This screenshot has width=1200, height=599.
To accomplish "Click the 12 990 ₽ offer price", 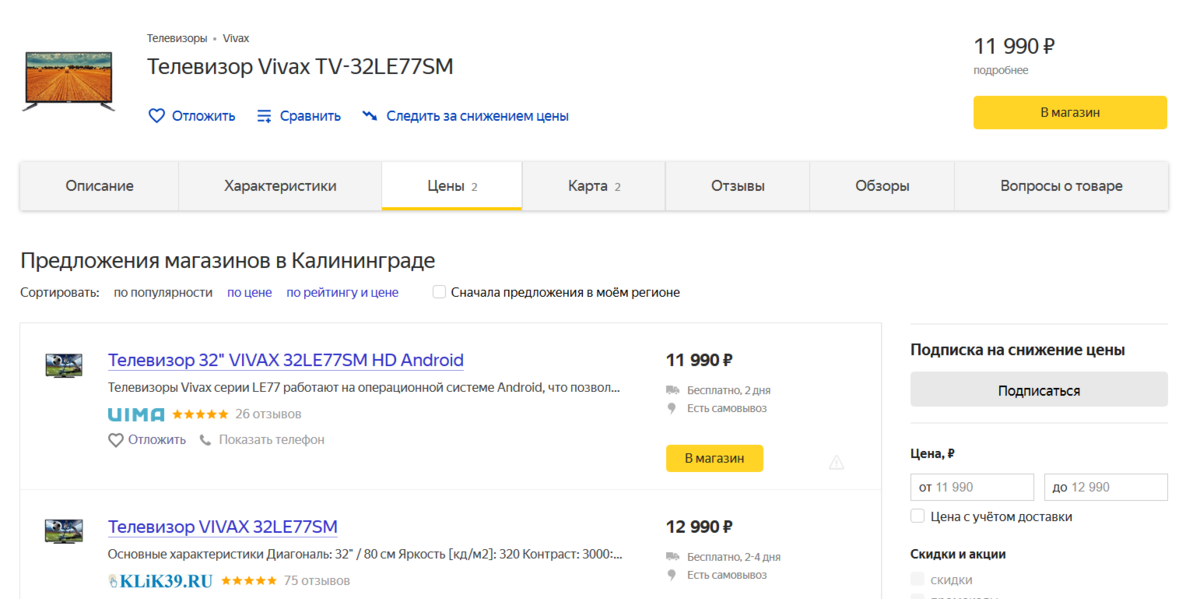I will [x=699, y=527].
